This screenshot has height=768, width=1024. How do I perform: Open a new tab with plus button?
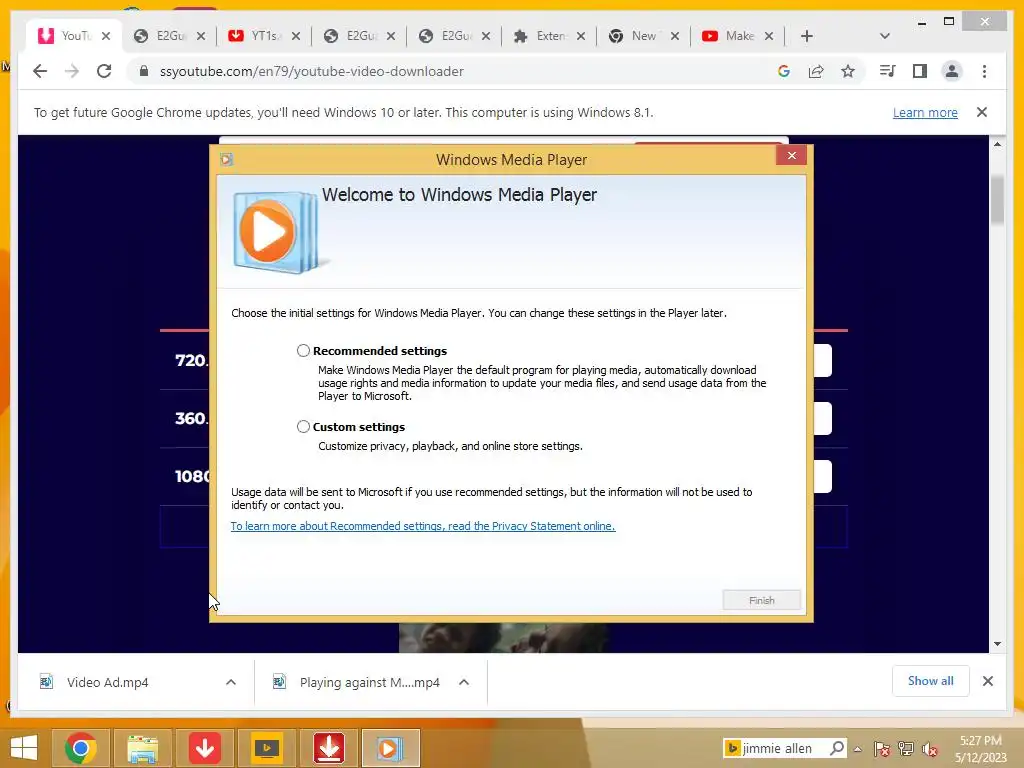pos(807,36)
